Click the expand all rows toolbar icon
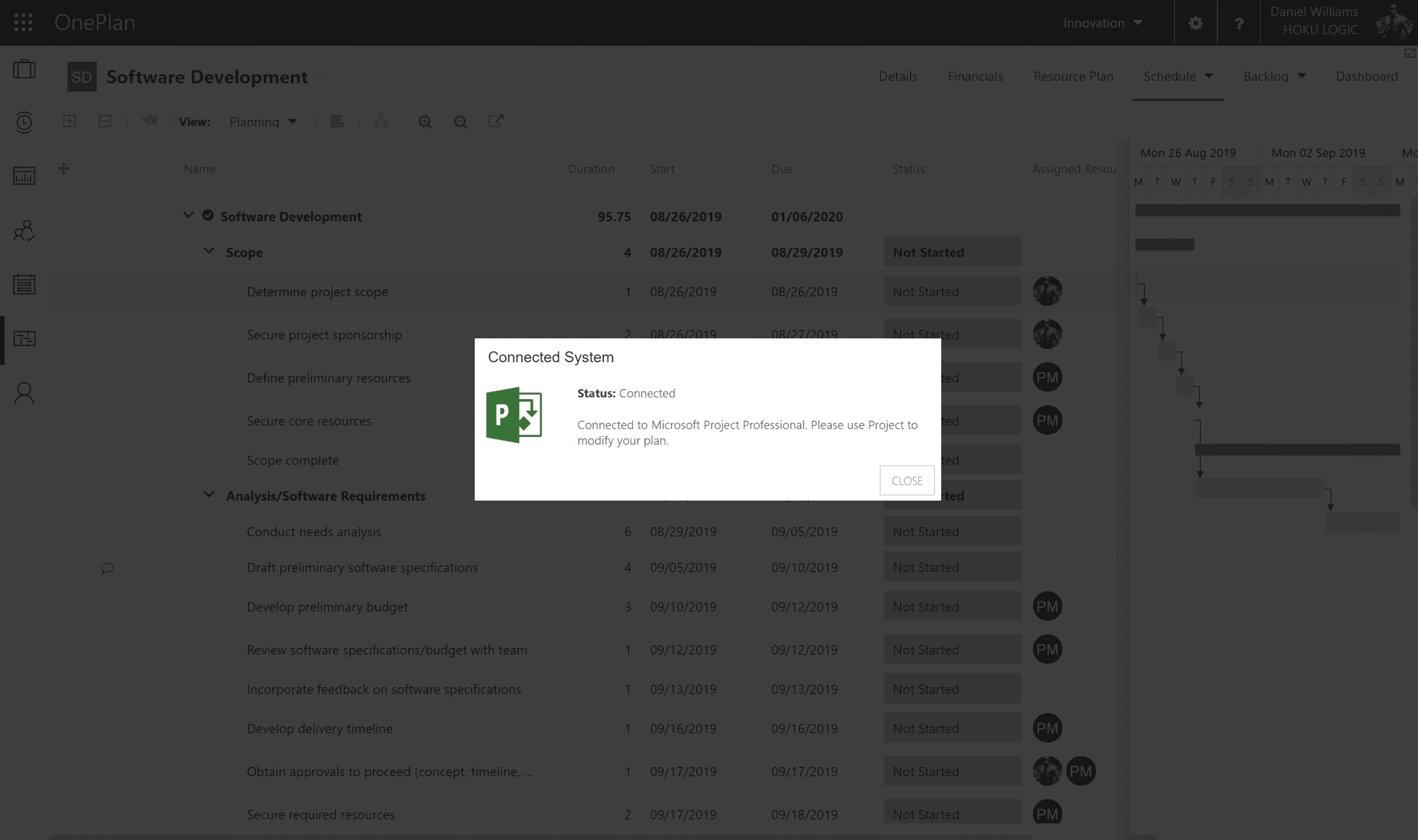 pyautogui.click(x=70, y=121)
